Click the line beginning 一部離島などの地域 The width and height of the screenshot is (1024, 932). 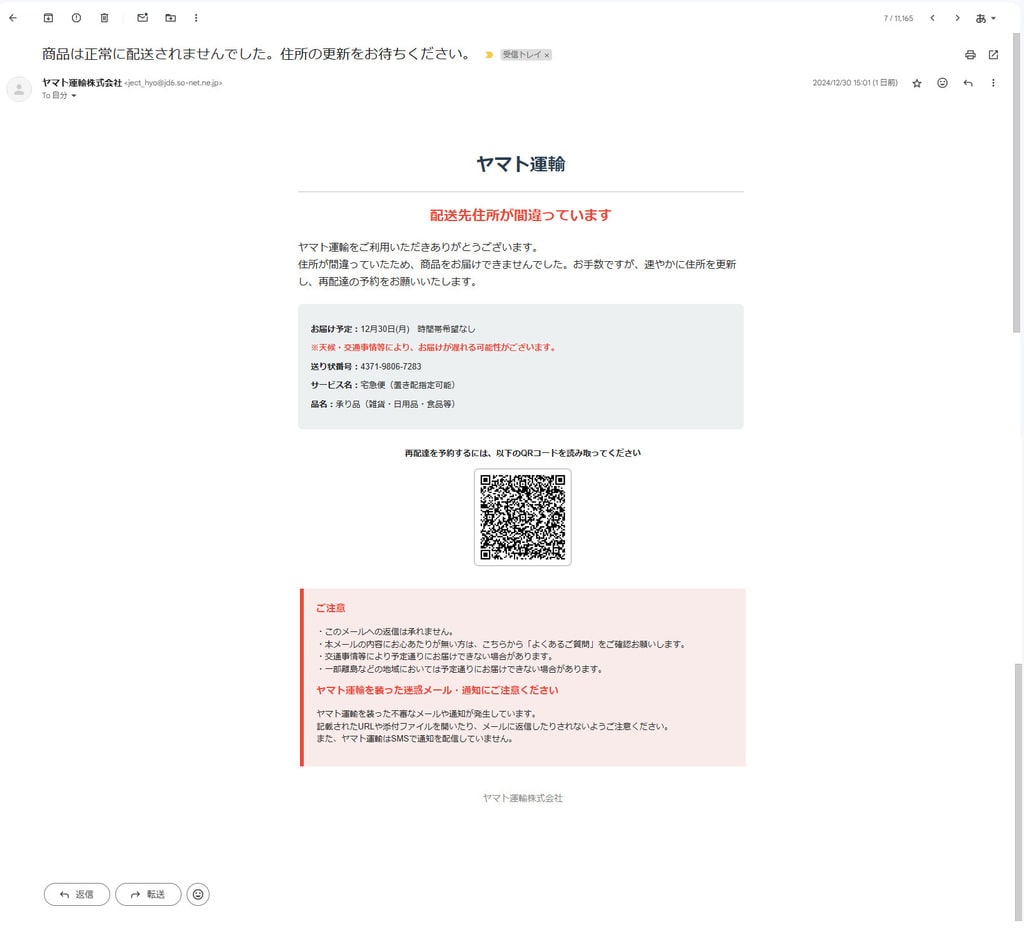click(x=461, y=669)
